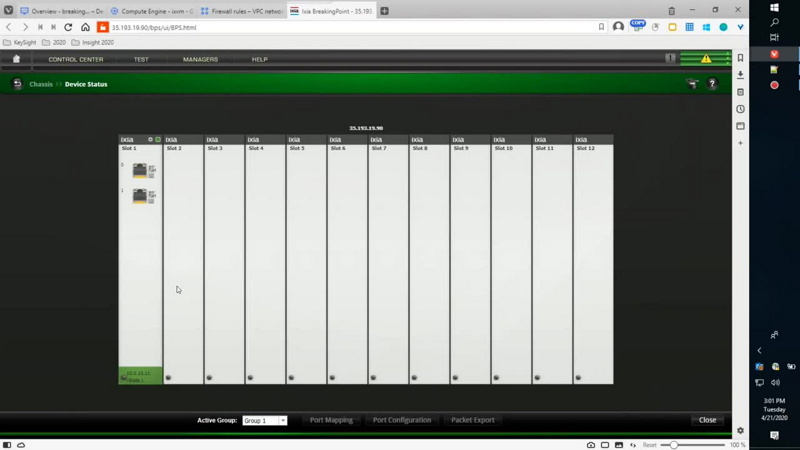Click the browser home button
The width and height of the screenshot is (800, 450).
point(85,27)
